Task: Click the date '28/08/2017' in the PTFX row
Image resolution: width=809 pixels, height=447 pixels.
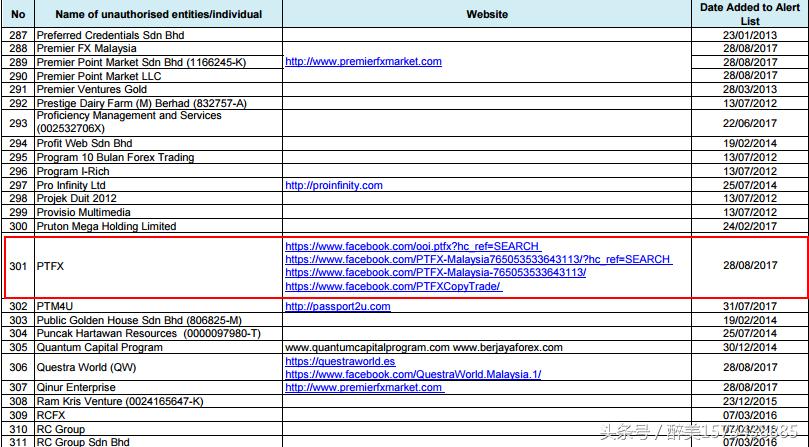Action: 750,265
